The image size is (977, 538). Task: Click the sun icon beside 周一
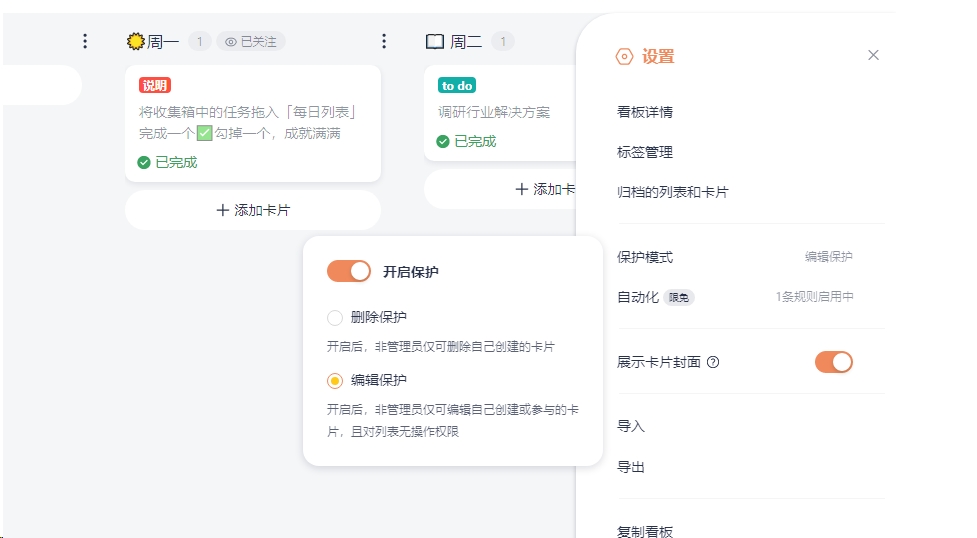point(136,41)
